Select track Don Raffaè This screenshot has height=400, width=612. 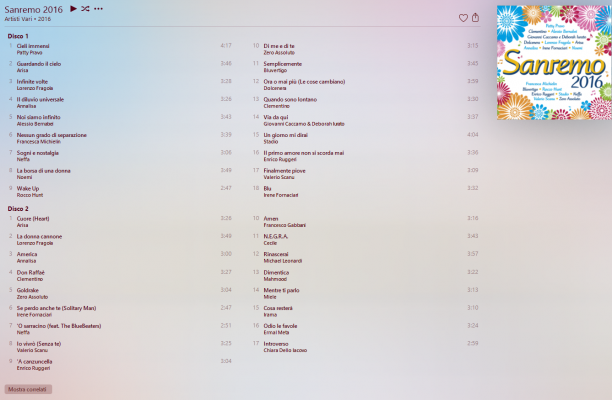[x=30, y=272]
